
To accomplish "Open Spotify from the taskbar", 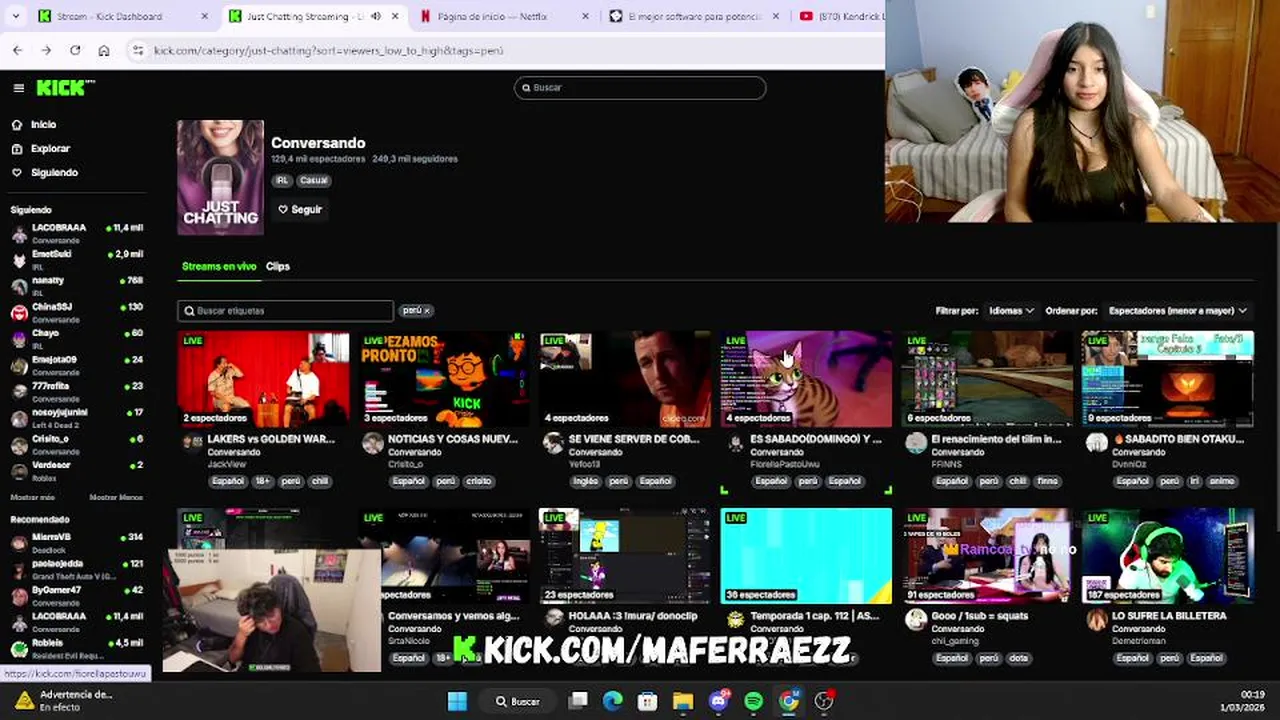I will coord(754,701).
